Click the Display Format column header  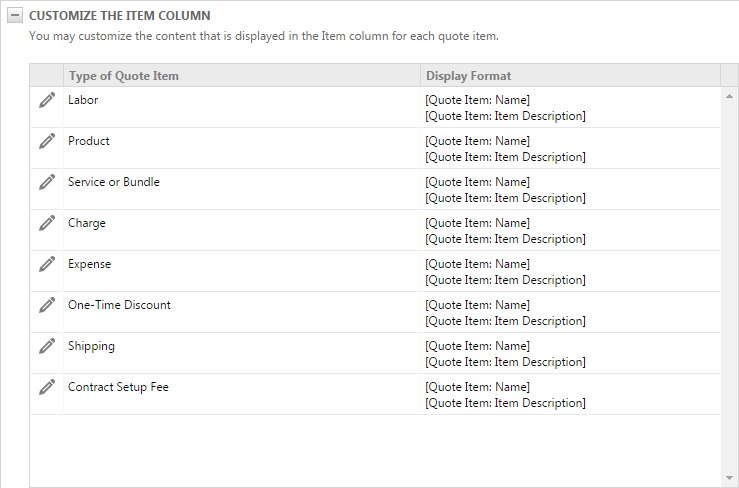coord(469,76)
